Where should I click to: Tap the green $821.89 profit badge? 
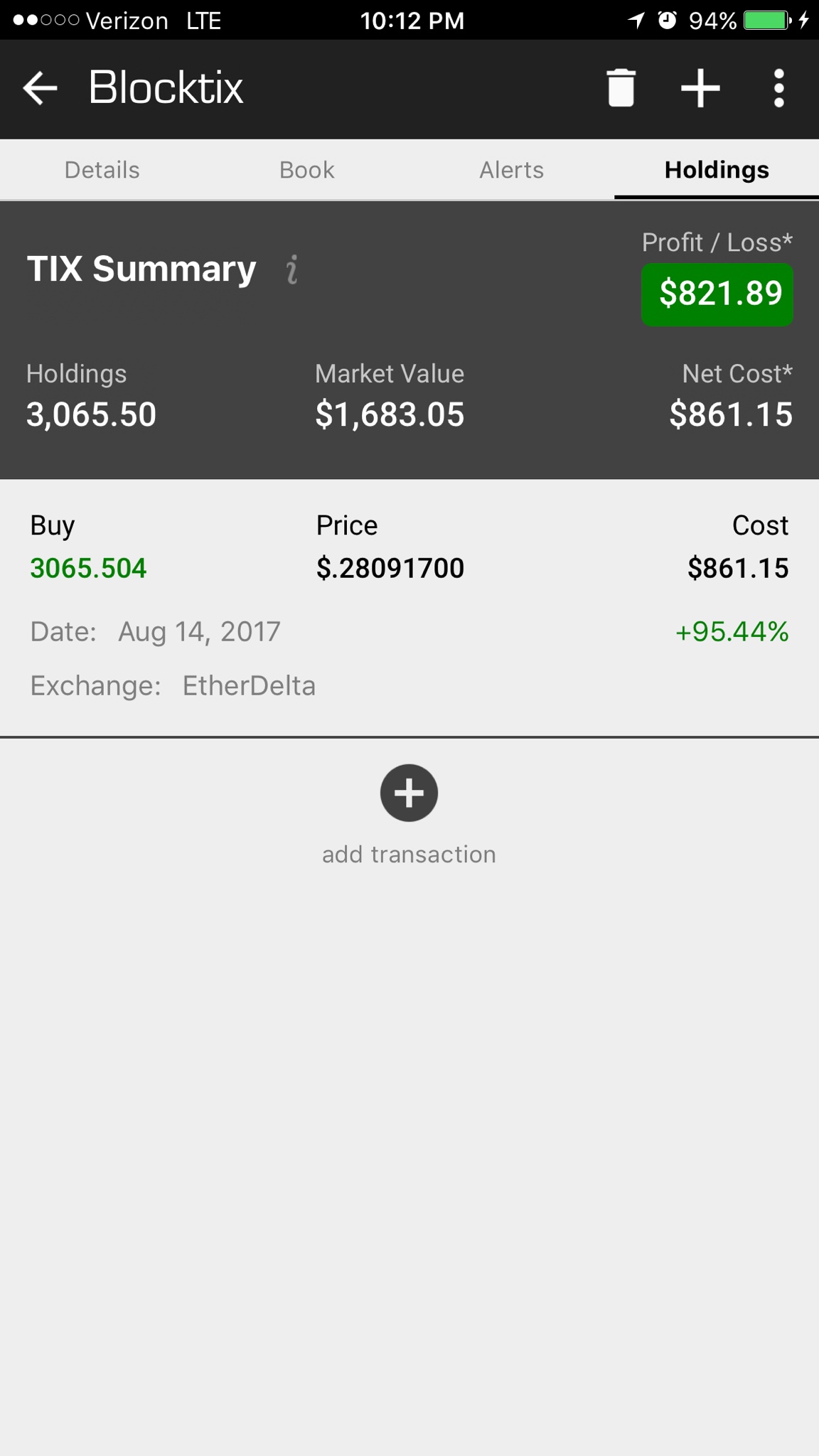point(717,294)
